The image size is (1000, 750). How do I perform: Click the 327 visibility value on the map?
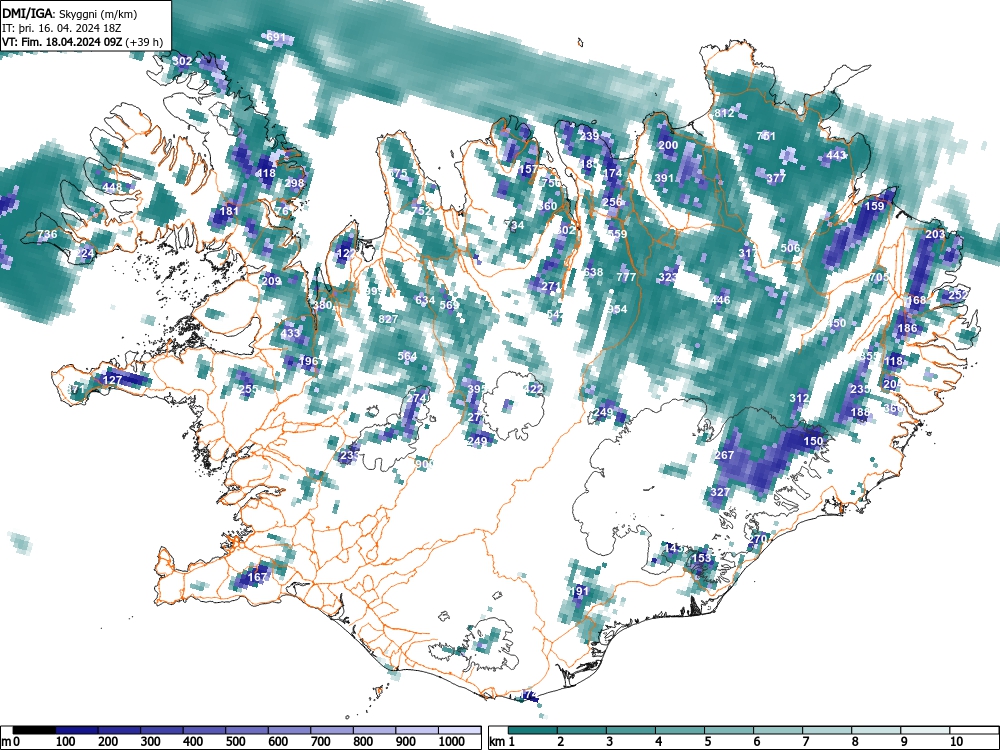tap(720, 492)
